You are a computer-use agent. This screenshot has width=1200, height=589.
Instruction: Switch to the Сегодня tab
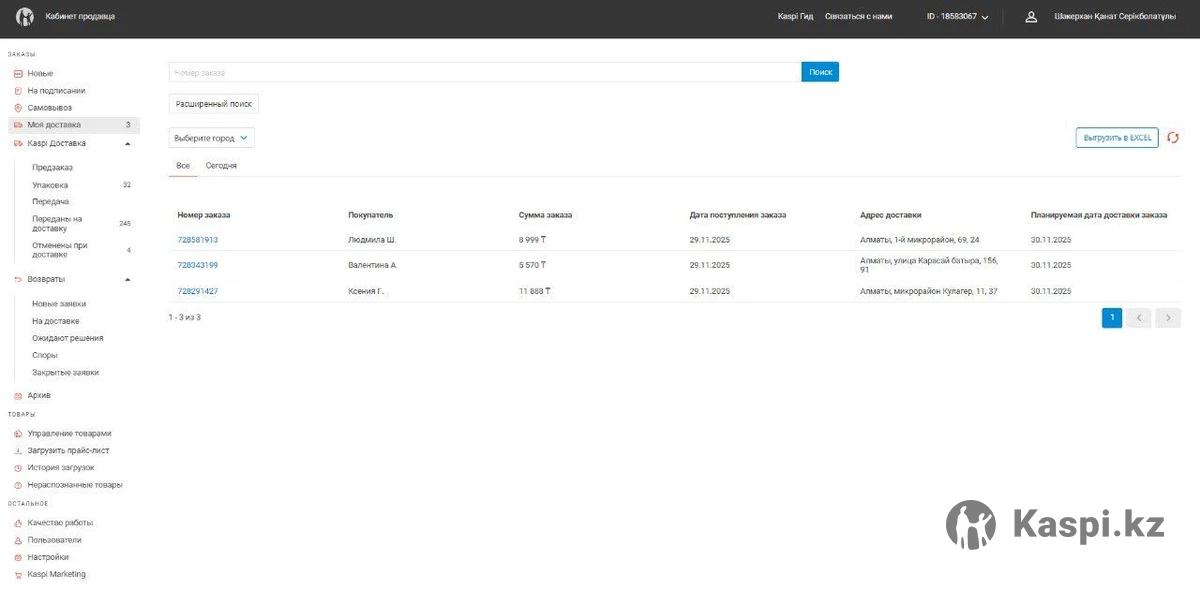pyautogui.click(x=221, y=166)
